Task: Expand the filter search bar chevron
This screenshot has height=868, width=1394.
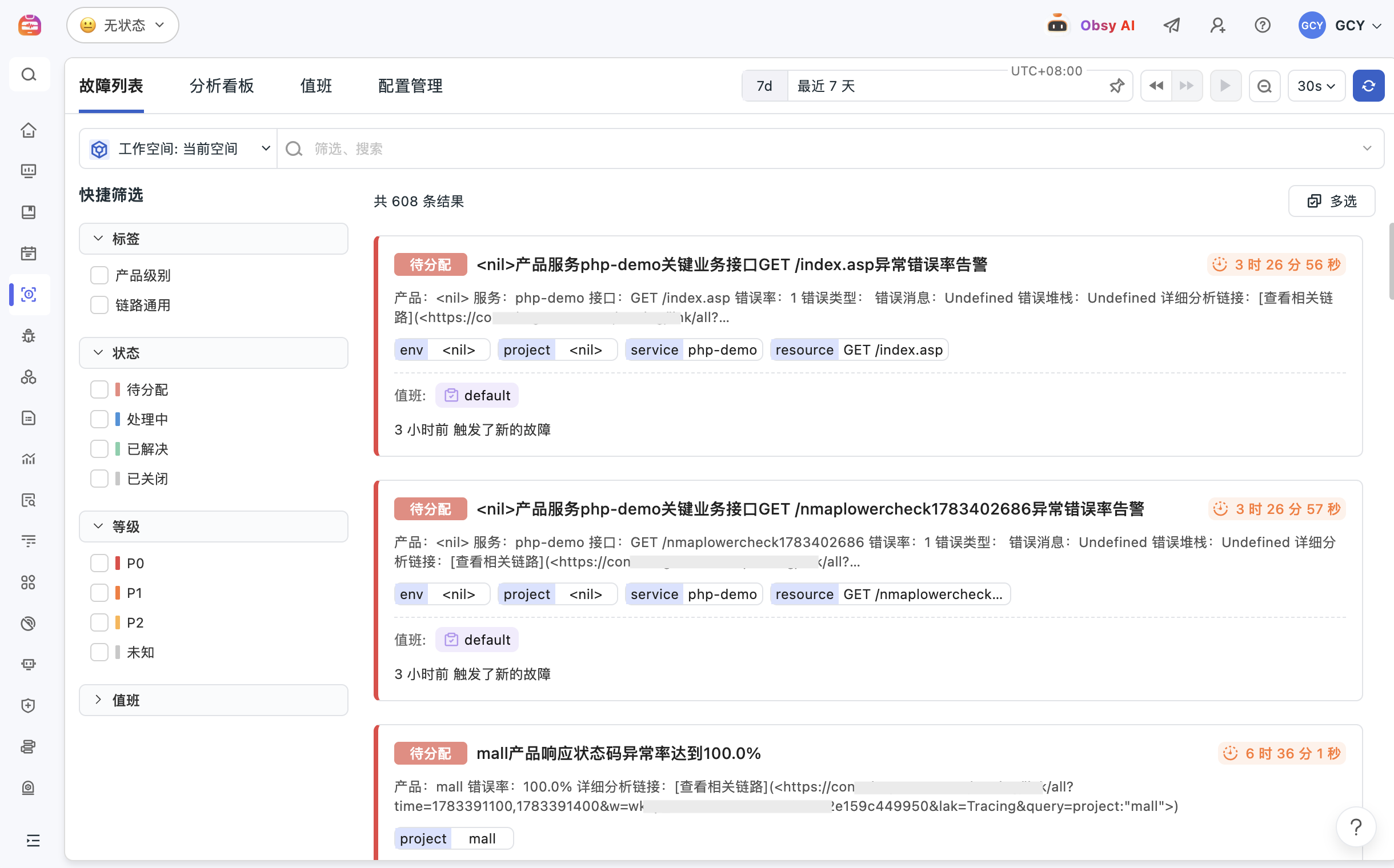Action: [x=1367, y=148]
